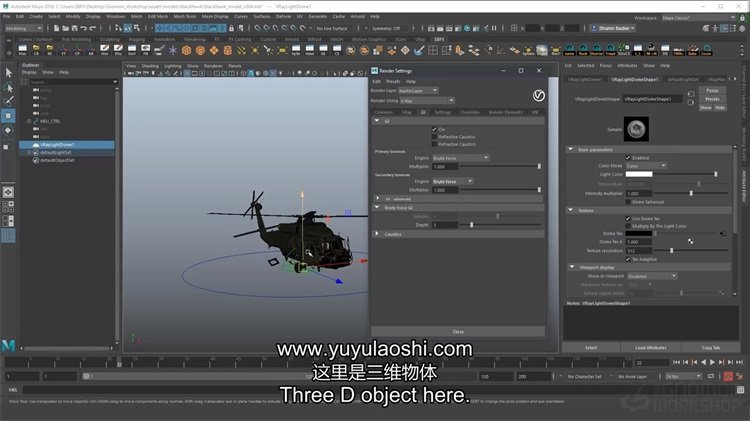Click the pause render icon in status line
Screen dimensions: 750x421
pos(494,28)
